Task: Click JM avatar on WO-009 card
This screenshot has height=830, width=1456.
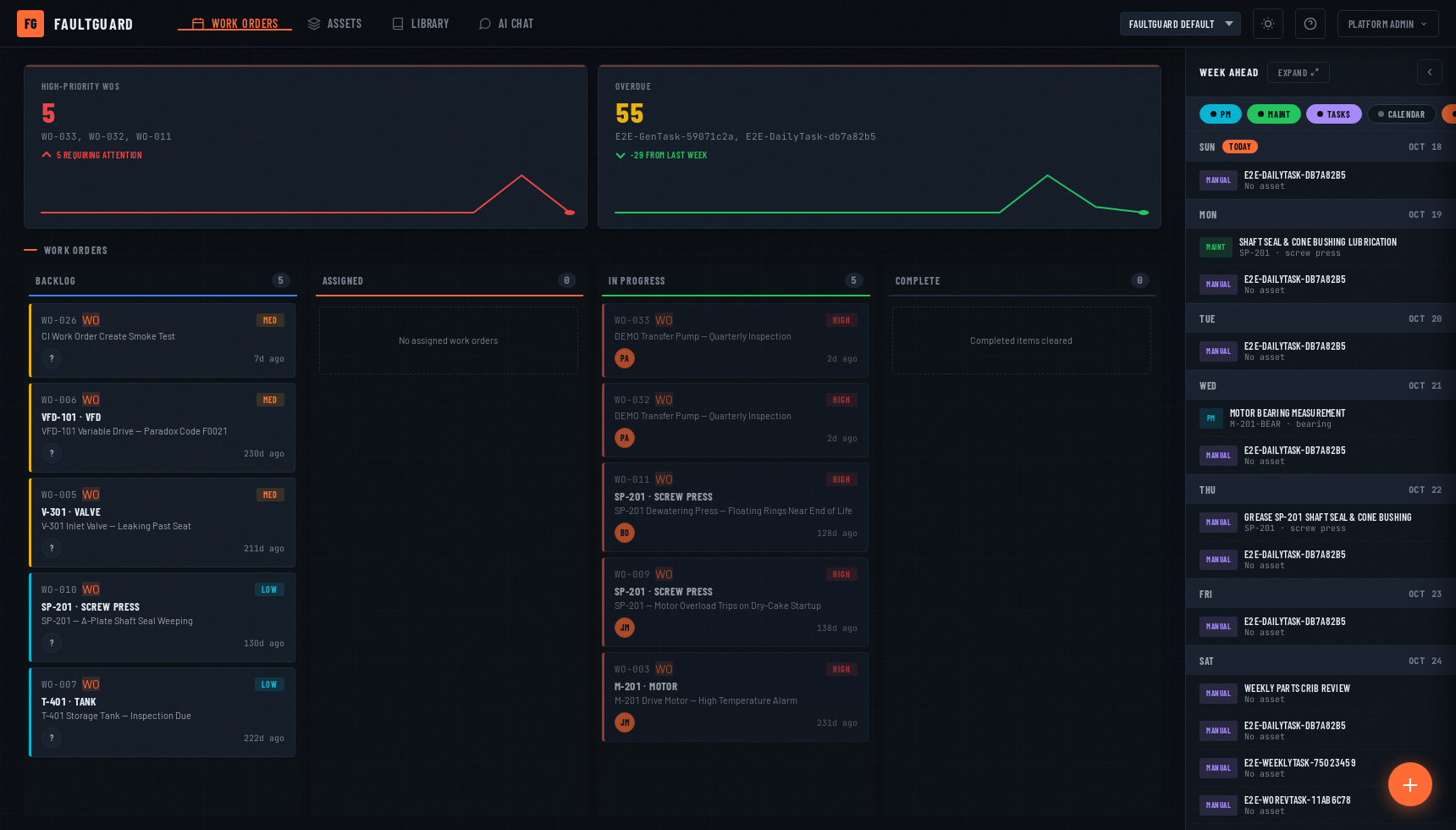Action: click(x=625, y=628)
